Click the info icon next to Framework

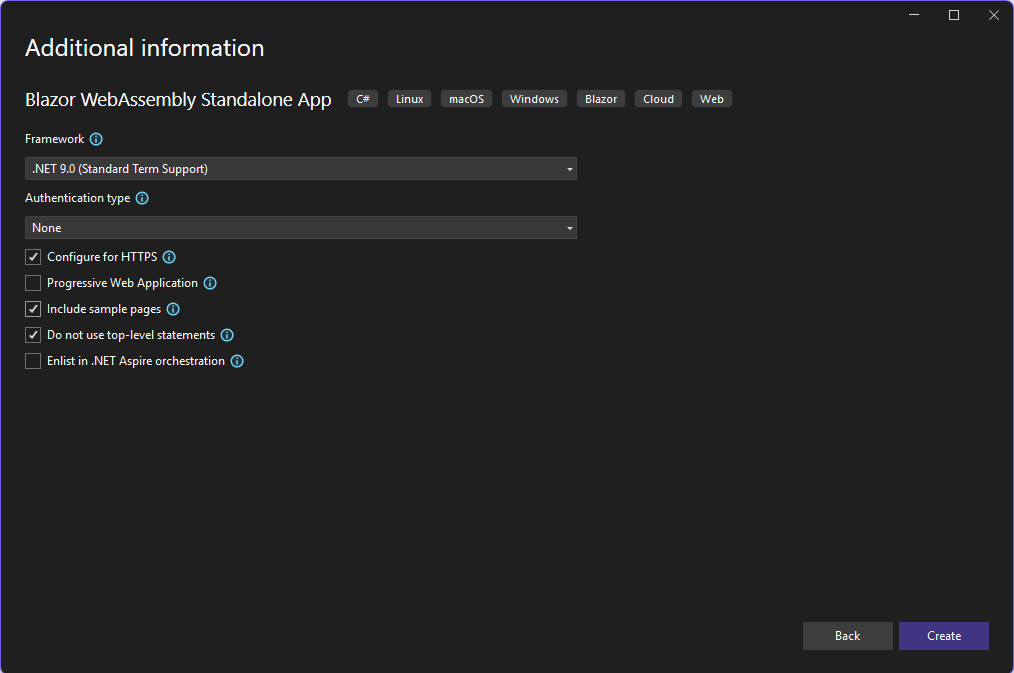(96, 139)
